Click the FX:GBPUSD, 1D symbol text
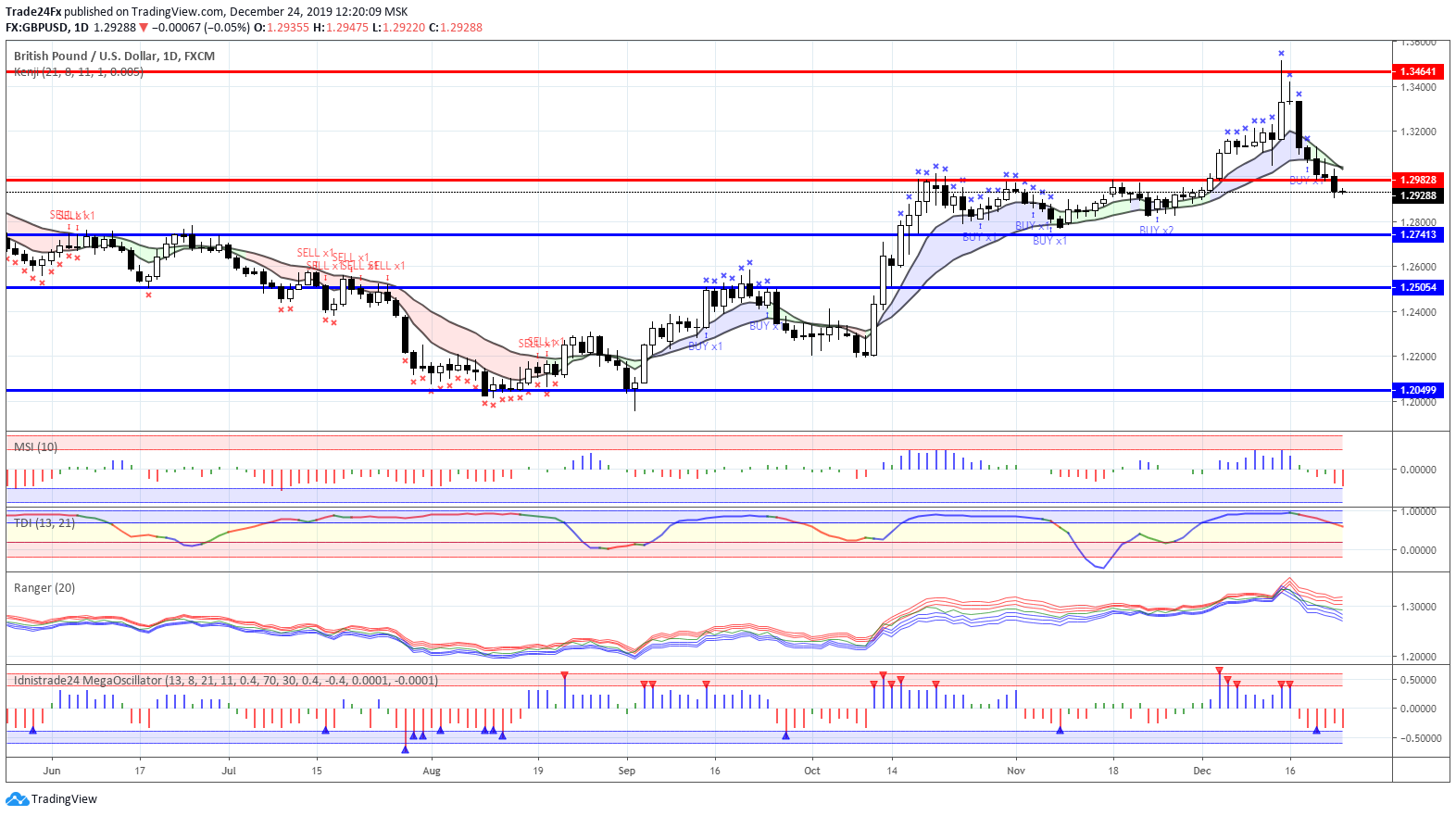Viewport: 1456px width, 816px height. click(x=46, y=27)
